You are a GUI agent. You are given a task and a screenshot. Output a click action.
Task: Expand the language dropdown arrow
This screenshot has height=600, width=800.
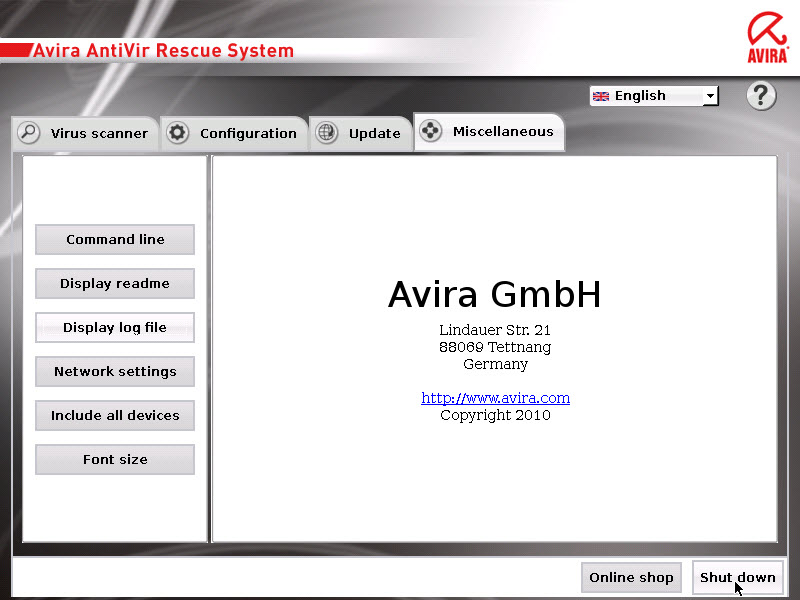click(x=710, y=96)
